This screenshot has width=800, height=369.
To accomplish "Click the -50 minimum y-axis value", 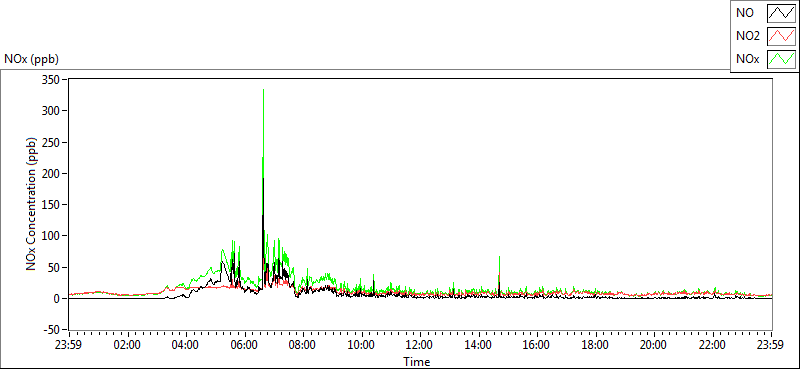I will pos(52,330).
